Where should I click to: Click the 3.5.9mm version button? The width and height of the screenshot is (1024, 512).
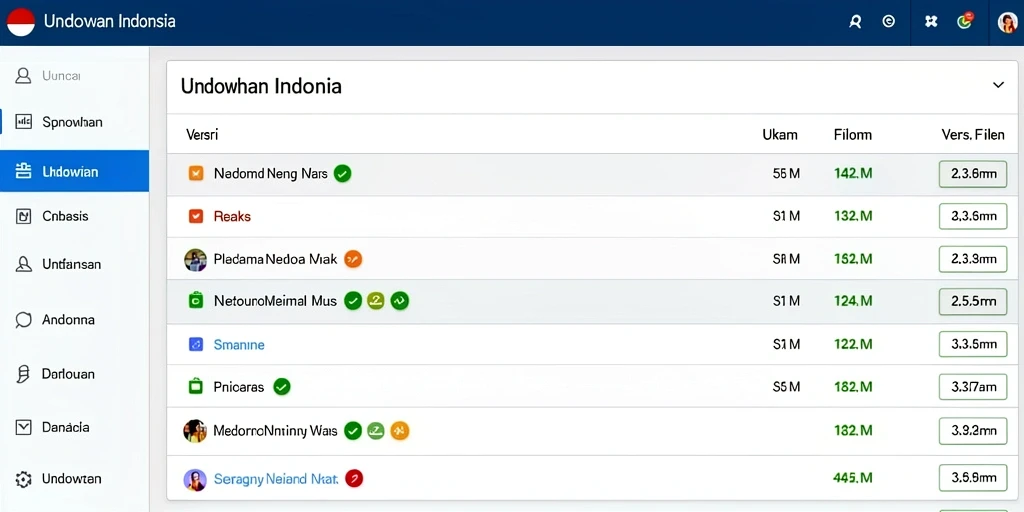(x=973, y=478)
